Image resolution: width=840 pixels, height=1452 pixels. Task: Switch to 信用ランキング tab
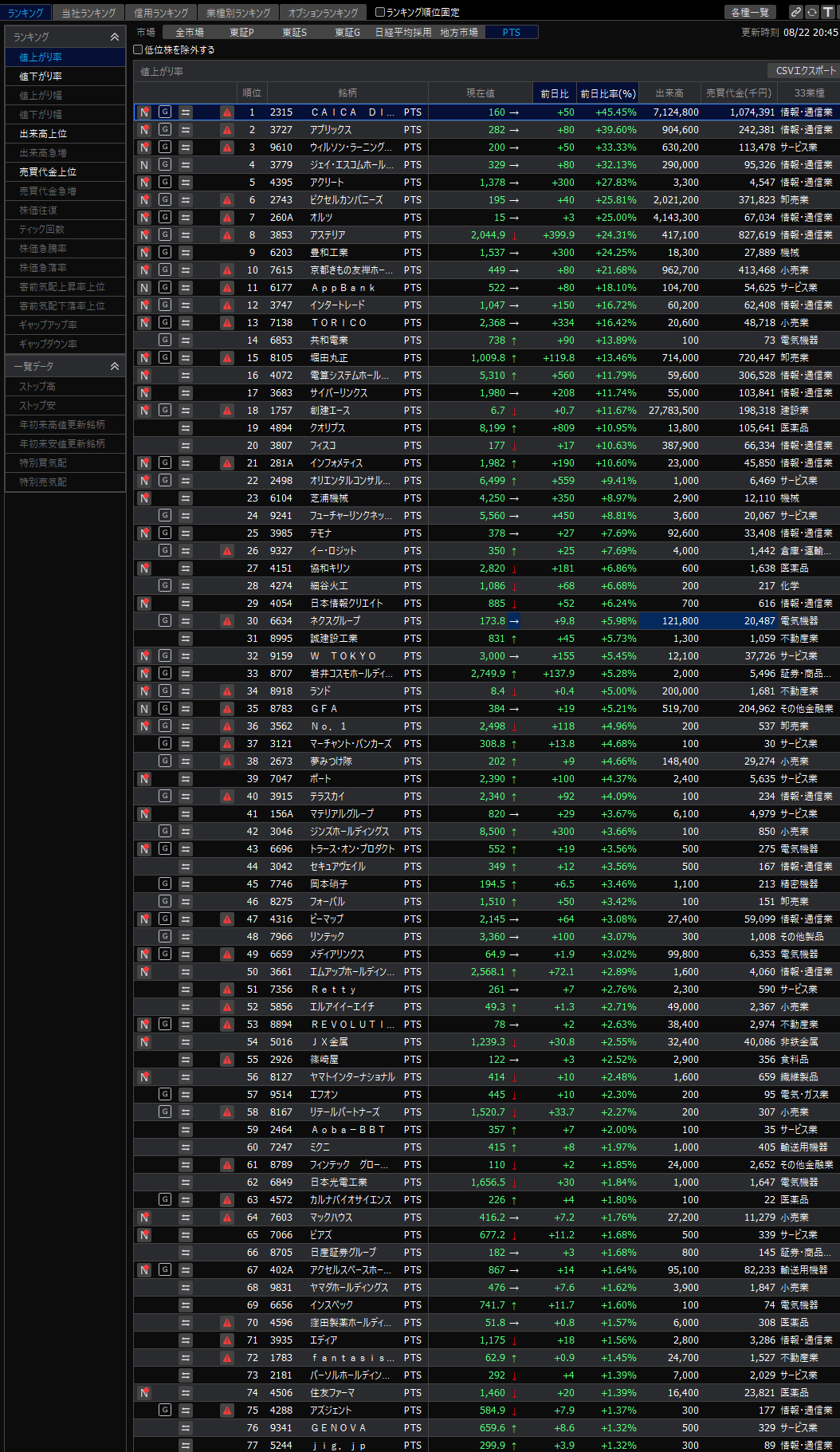[x=161, y=13]
